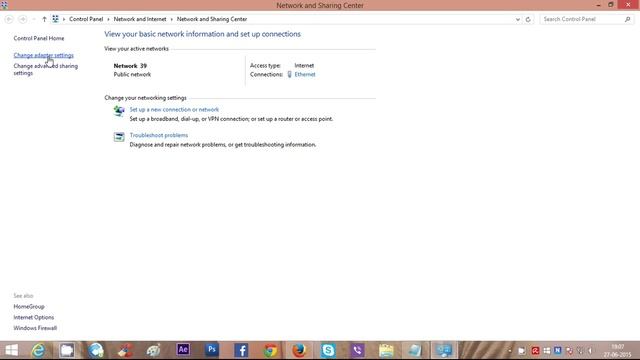
Task: Launch Google Chrome from the taskbar
Action: pos(270,350)
